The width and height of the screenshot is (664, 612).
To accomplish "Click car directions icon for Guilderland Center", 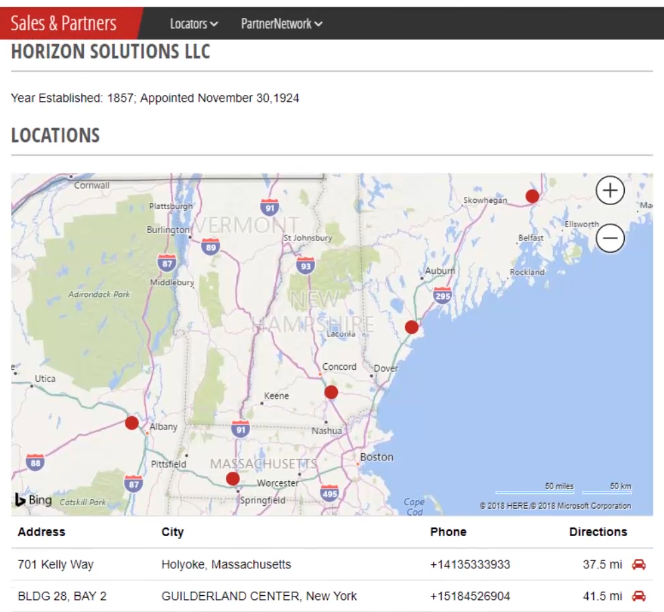I will pyautogui.click(x=639, y=597).
